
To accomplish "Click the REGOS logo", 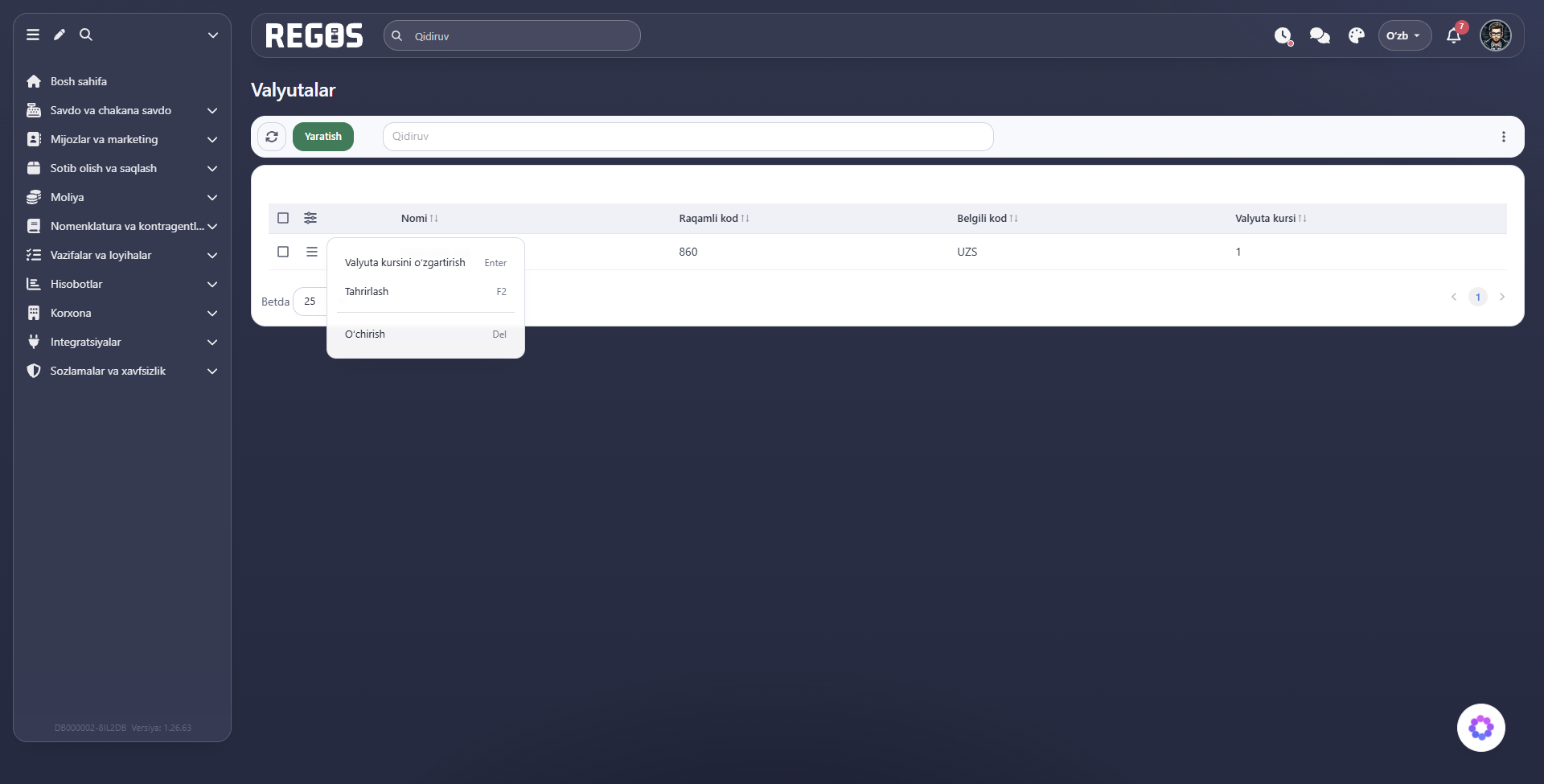I will (314, 35).
